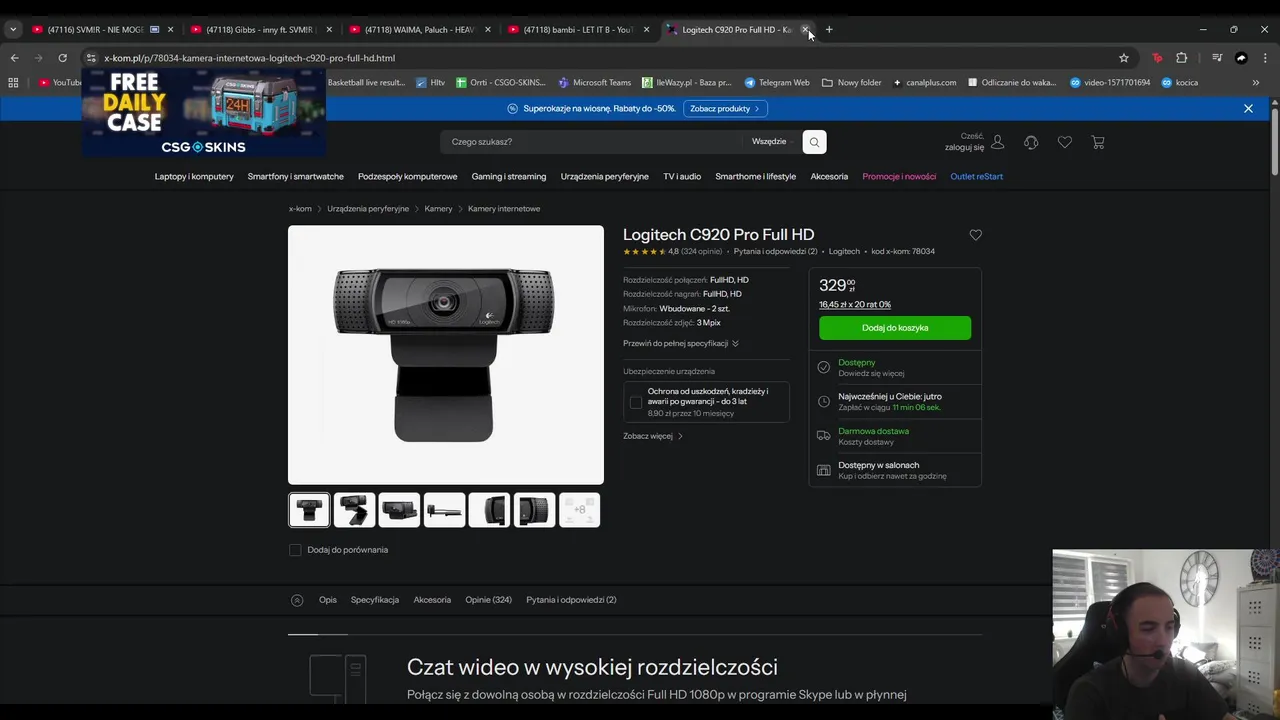1280x720 pixels.
Task: Open Outlet reStart link
Action: pos(977,177)
